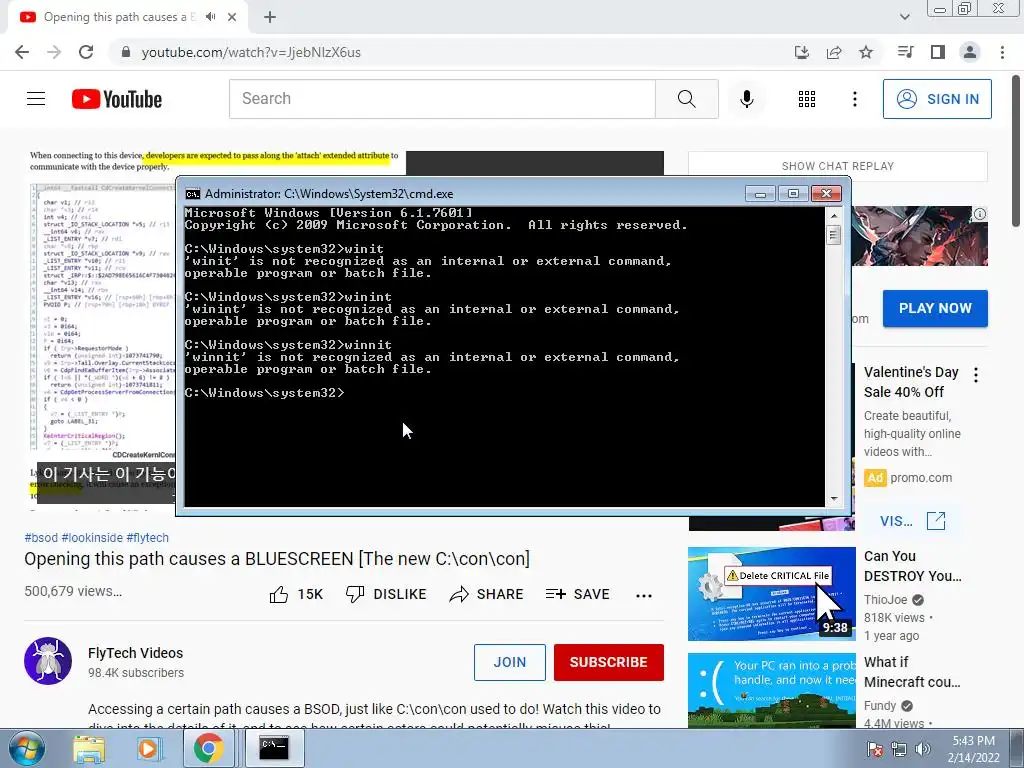
Task: Click the cmd.exe title bar icon
Action: 192,194
